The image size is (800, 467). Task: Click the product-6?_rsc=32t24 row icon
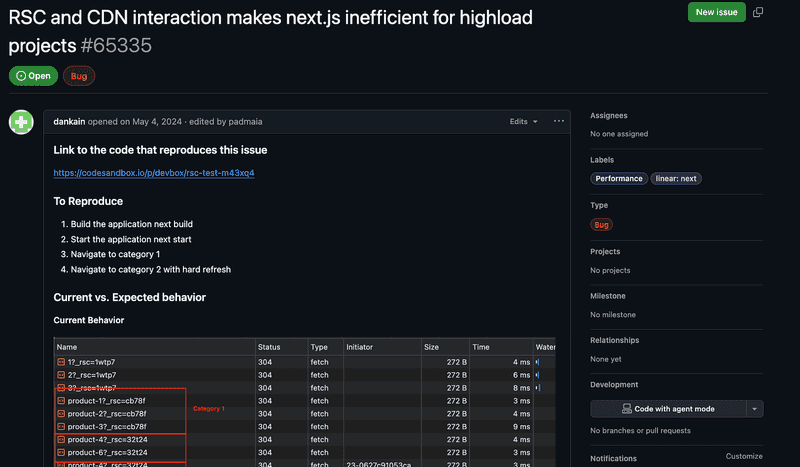61,453
